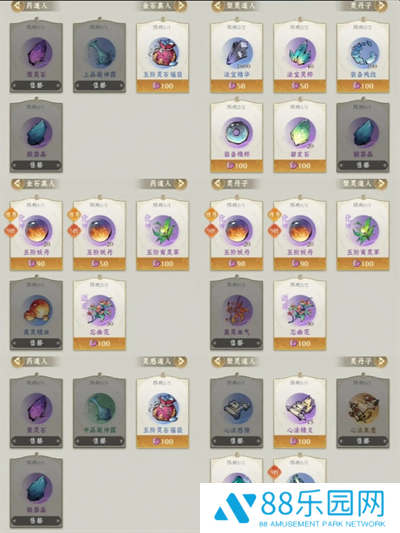Open the sold-out 上品凝神露 item
The height and width of the screenshot is (533, 400).
click(100, 55)
